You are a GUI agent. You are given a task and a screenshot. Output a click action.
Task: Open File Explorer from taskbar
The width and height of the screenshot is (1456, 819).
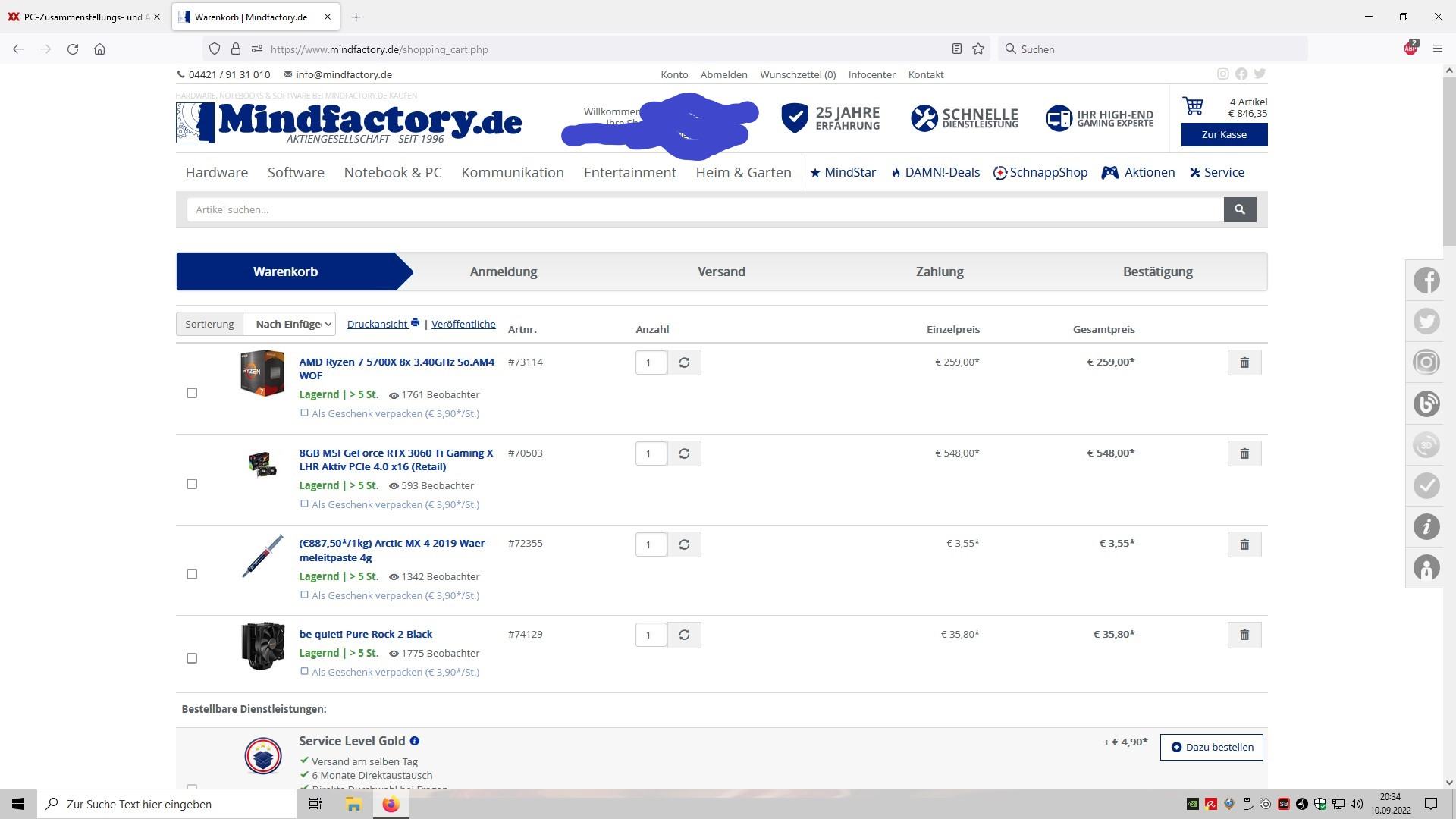pyautogui.click(x=353, y=804)
